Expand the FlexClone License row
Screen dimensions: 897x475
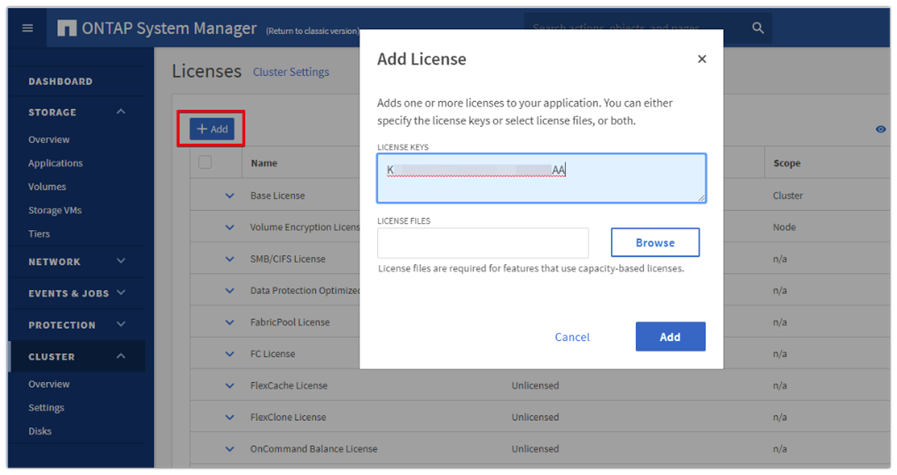(229, 417)
